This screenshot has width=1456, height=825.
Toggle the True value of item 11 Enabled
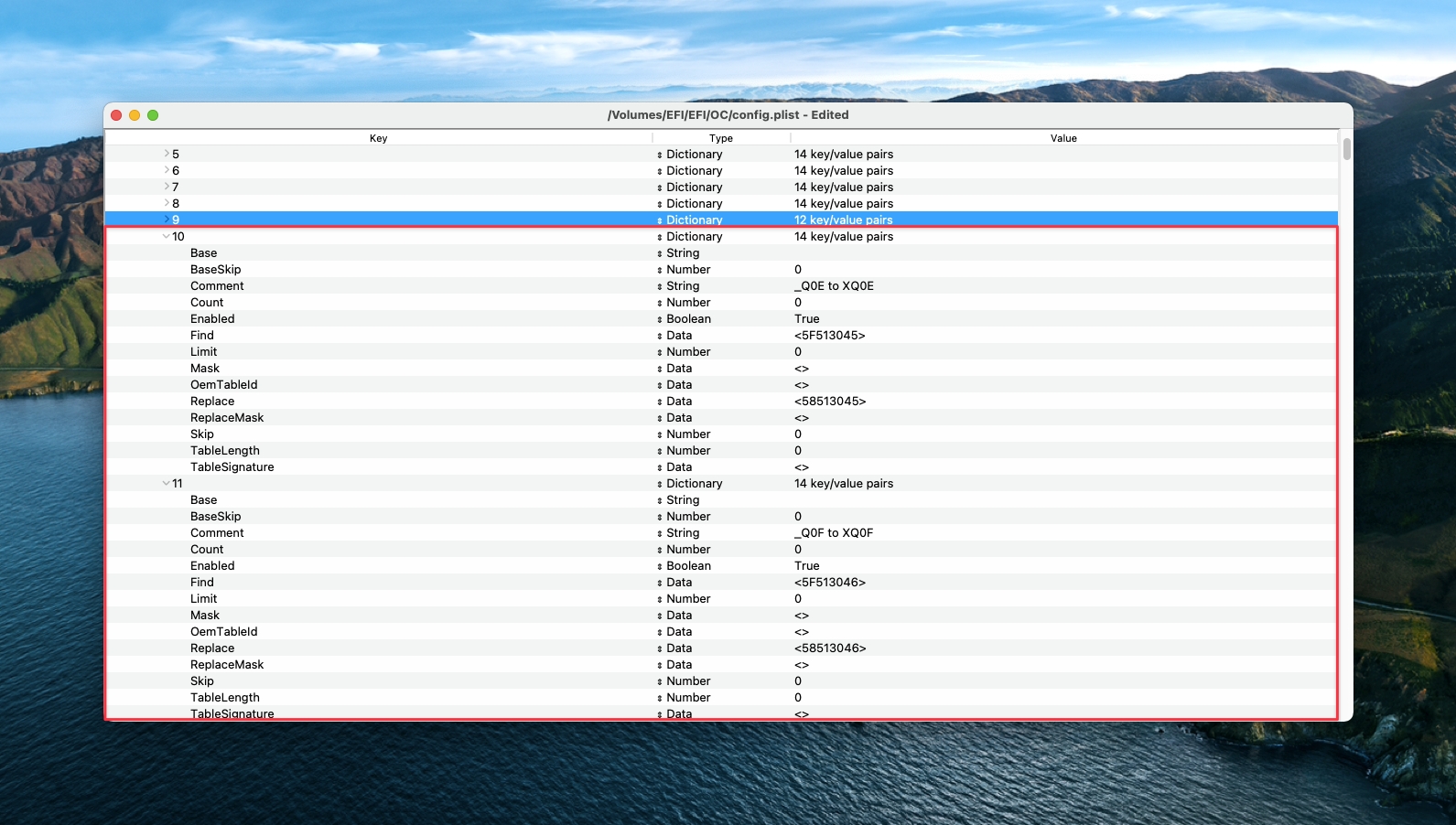pos(806,566)
